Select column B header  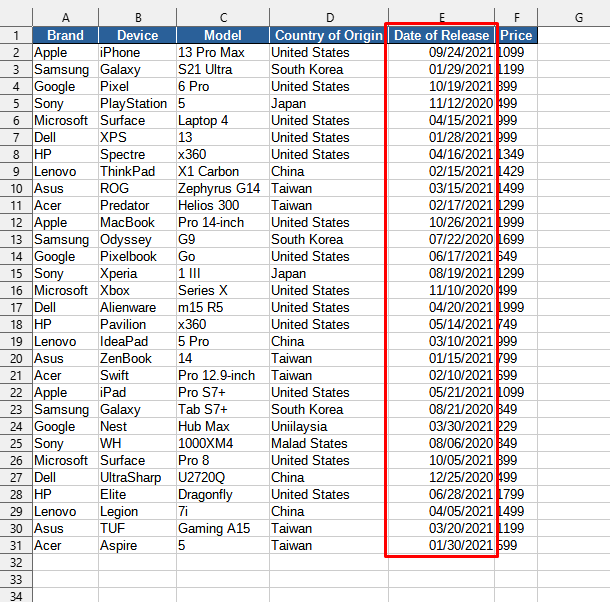pos(137,18)
